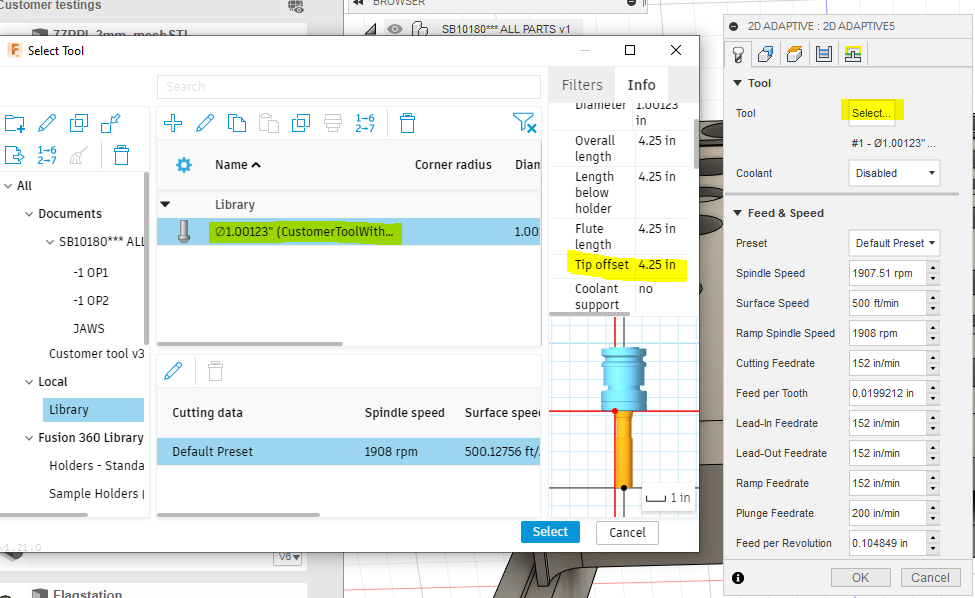Confirm the operation with the OK button
The height and width of the screenshot is (598, 975).
860,577
